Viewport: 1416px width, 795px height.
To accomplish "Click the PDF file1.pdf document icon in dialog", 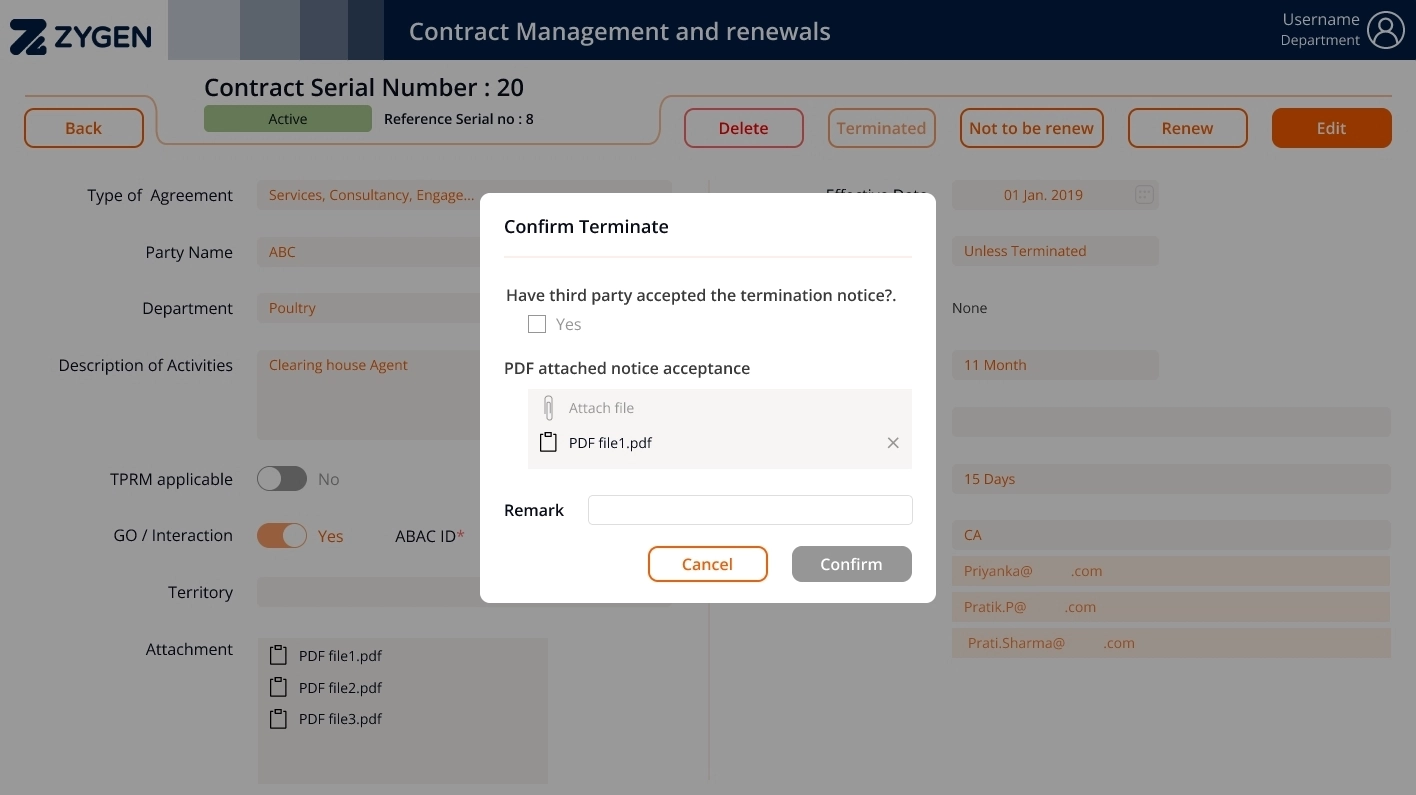I will [548, 442].
